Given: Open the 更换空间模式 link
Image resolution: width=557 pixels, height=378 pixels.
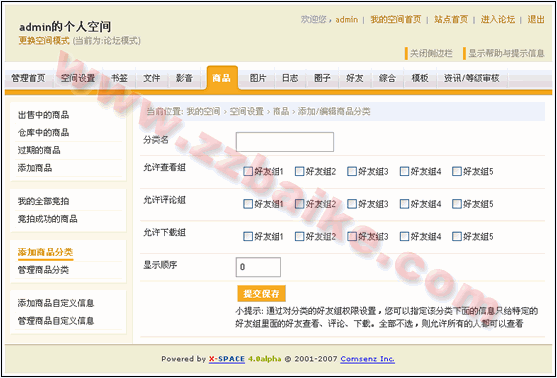Looking at the screenshot, I should coord(44,41).
